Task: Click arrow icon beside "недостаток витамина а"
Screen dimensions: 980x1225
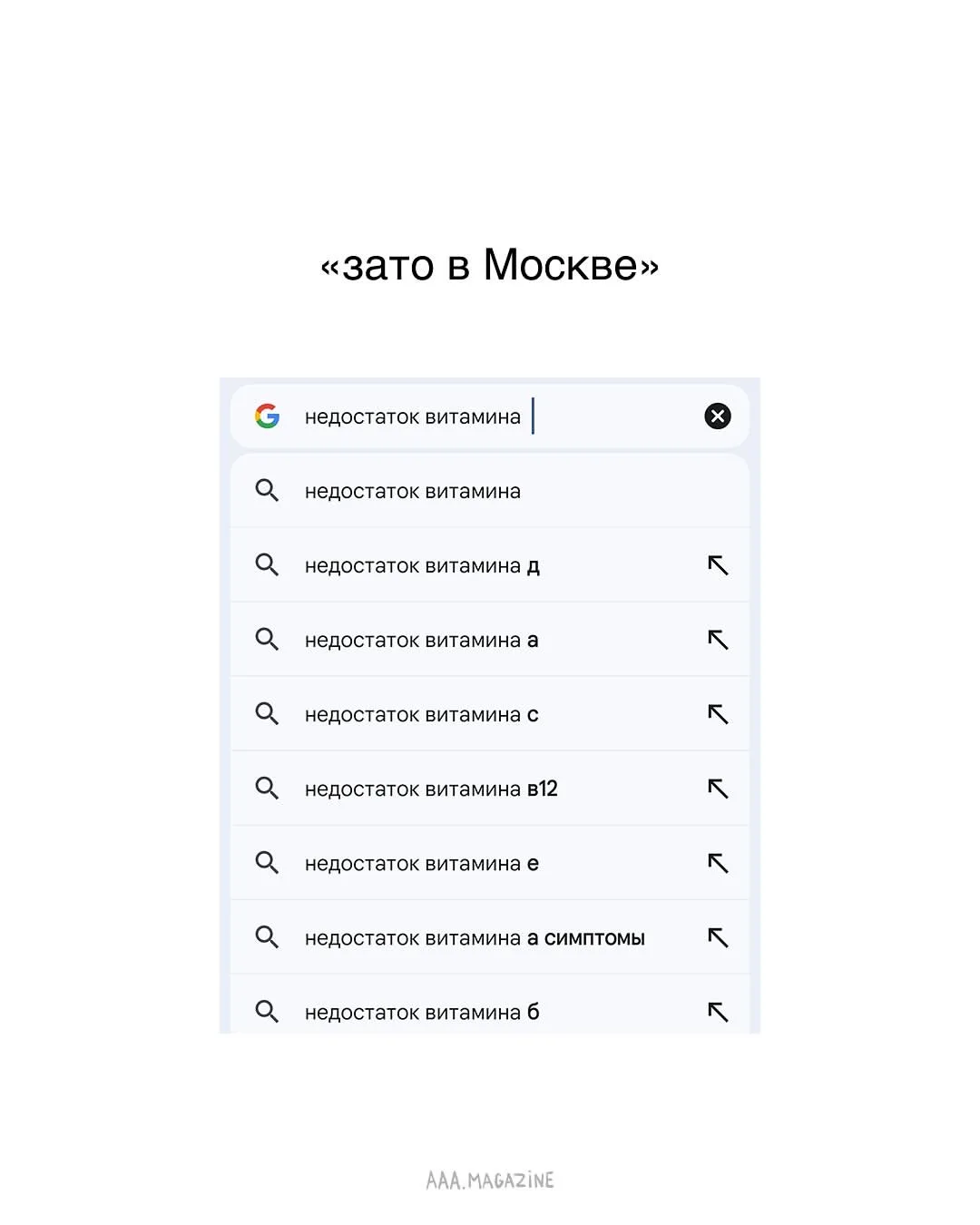Action: (x=718, y=640)
